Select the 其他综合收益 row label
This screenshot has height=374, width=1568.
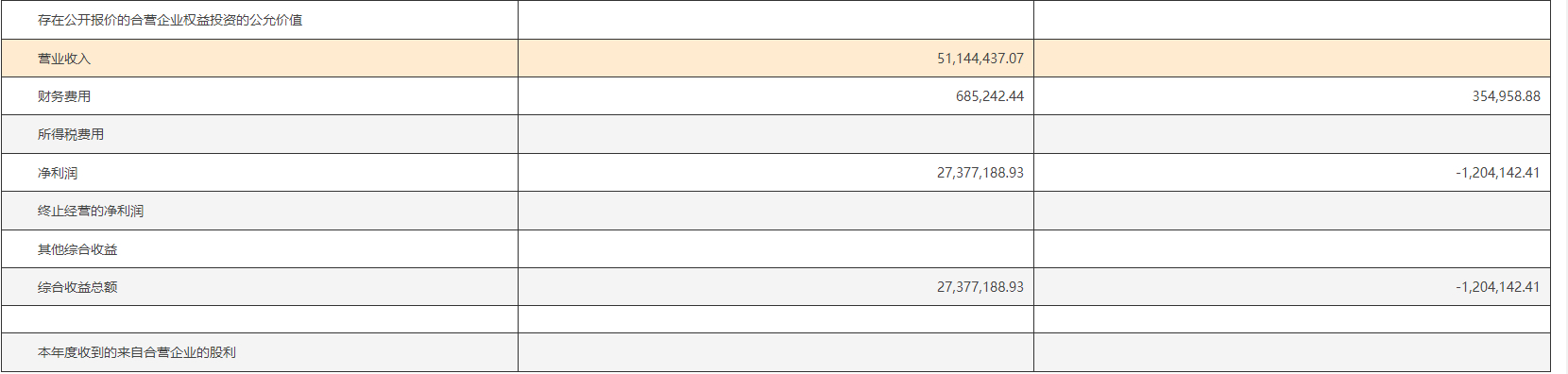[77, 249]
